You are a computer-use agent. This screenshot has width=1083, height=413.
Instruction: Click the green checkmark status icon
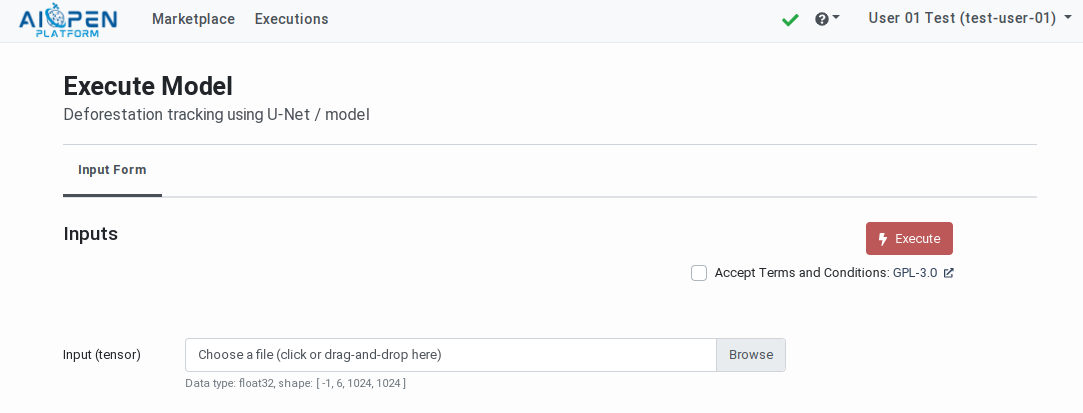pos(790,19)
